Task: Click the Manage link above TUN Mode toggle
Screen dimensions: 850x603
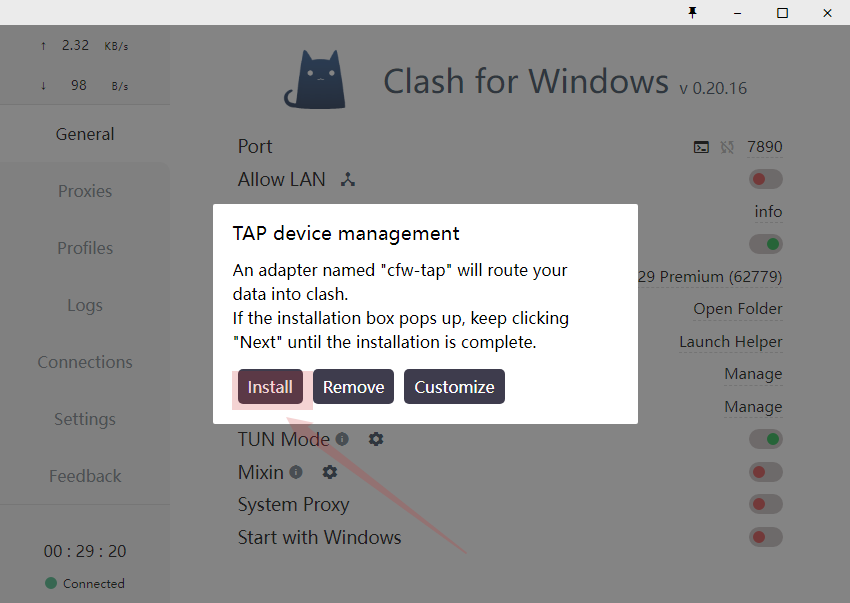Action: pyautogui.click(x=753, y=407)
